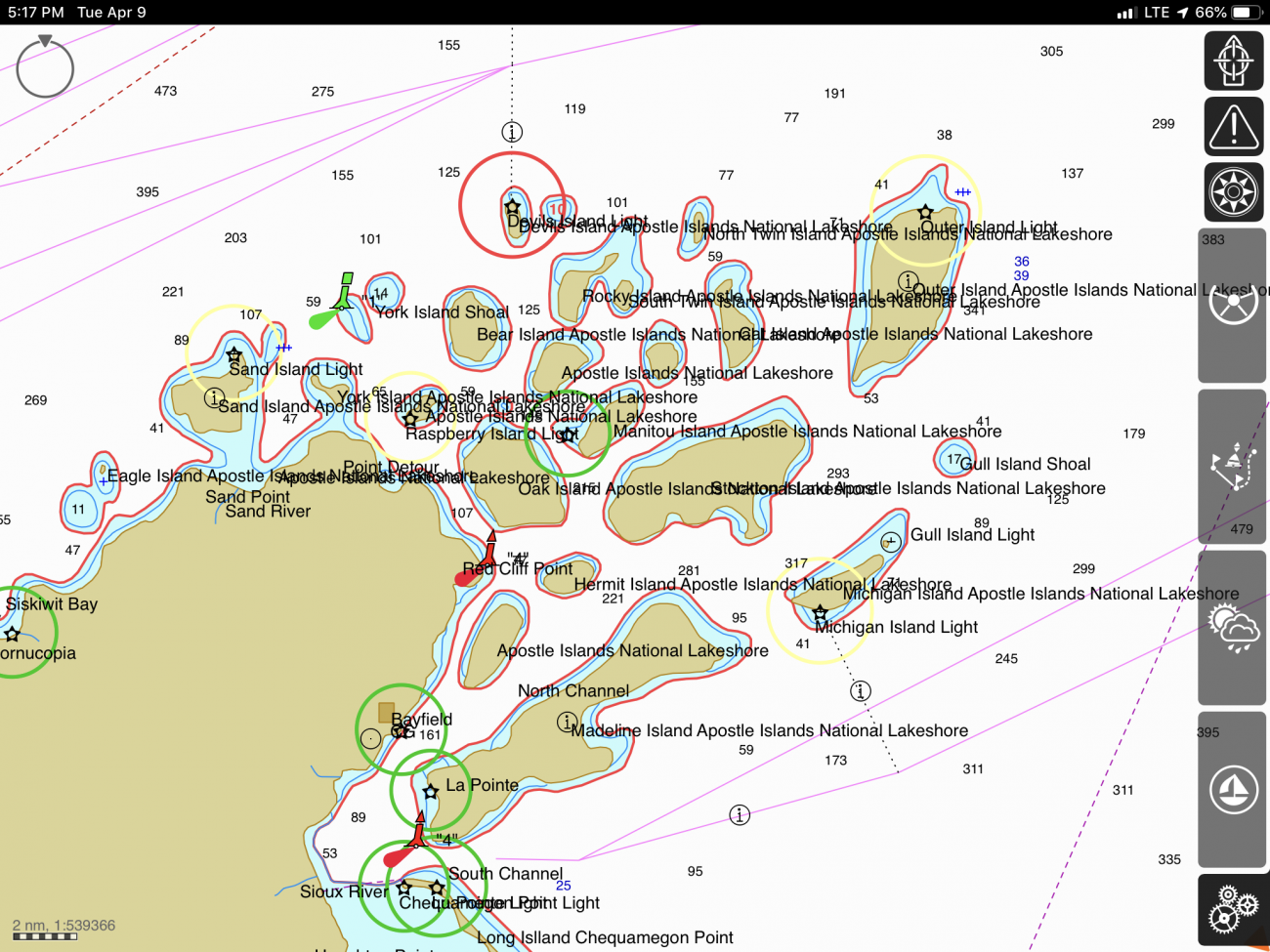Tap the 5:17 PM clock
Viewport: 1270px width, 952px height.
(x=36, y=12)
